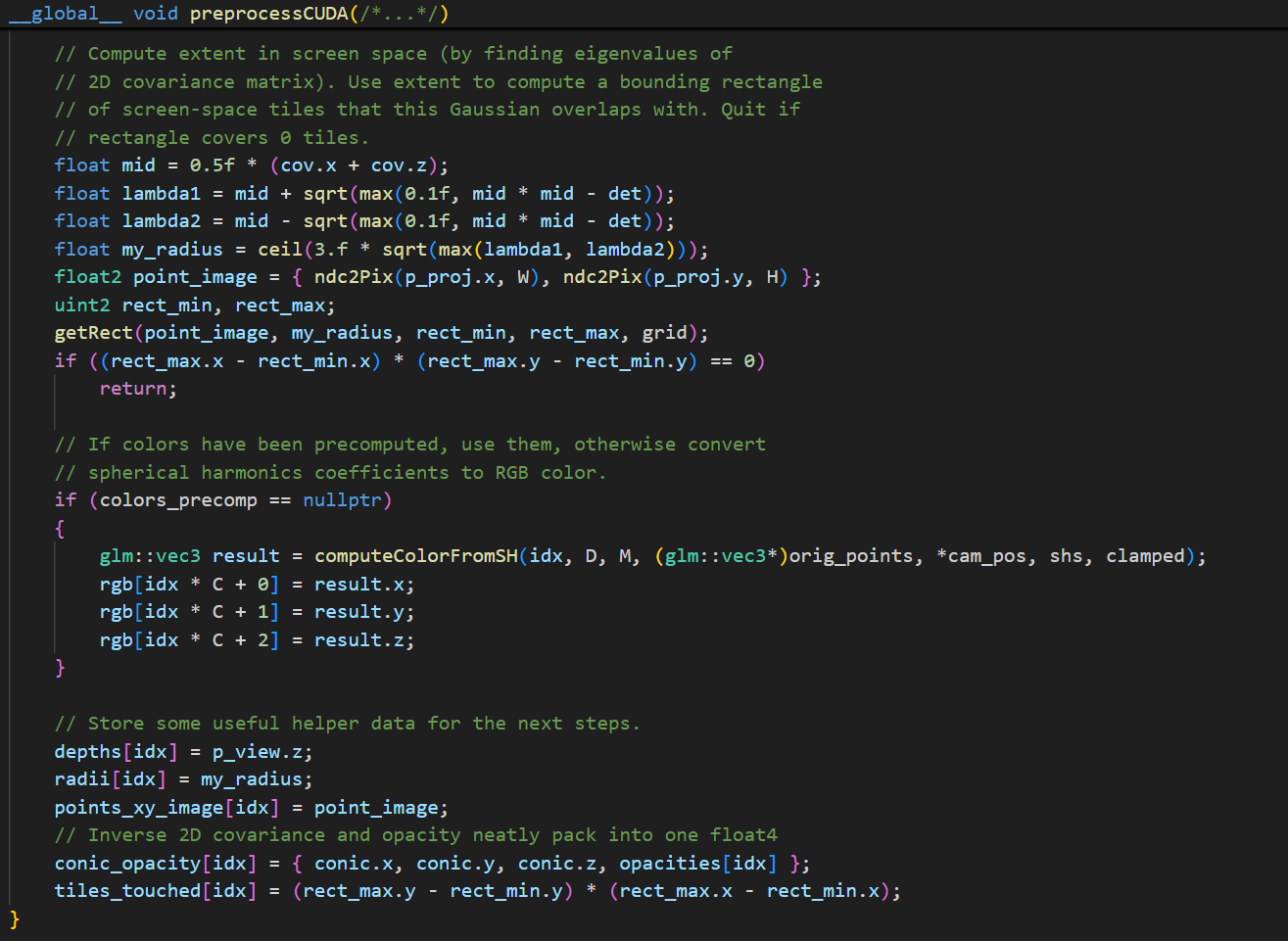Click "== 0)" comparison in rect if-statement
This screenshot has height=941, width=1288.
738,361
